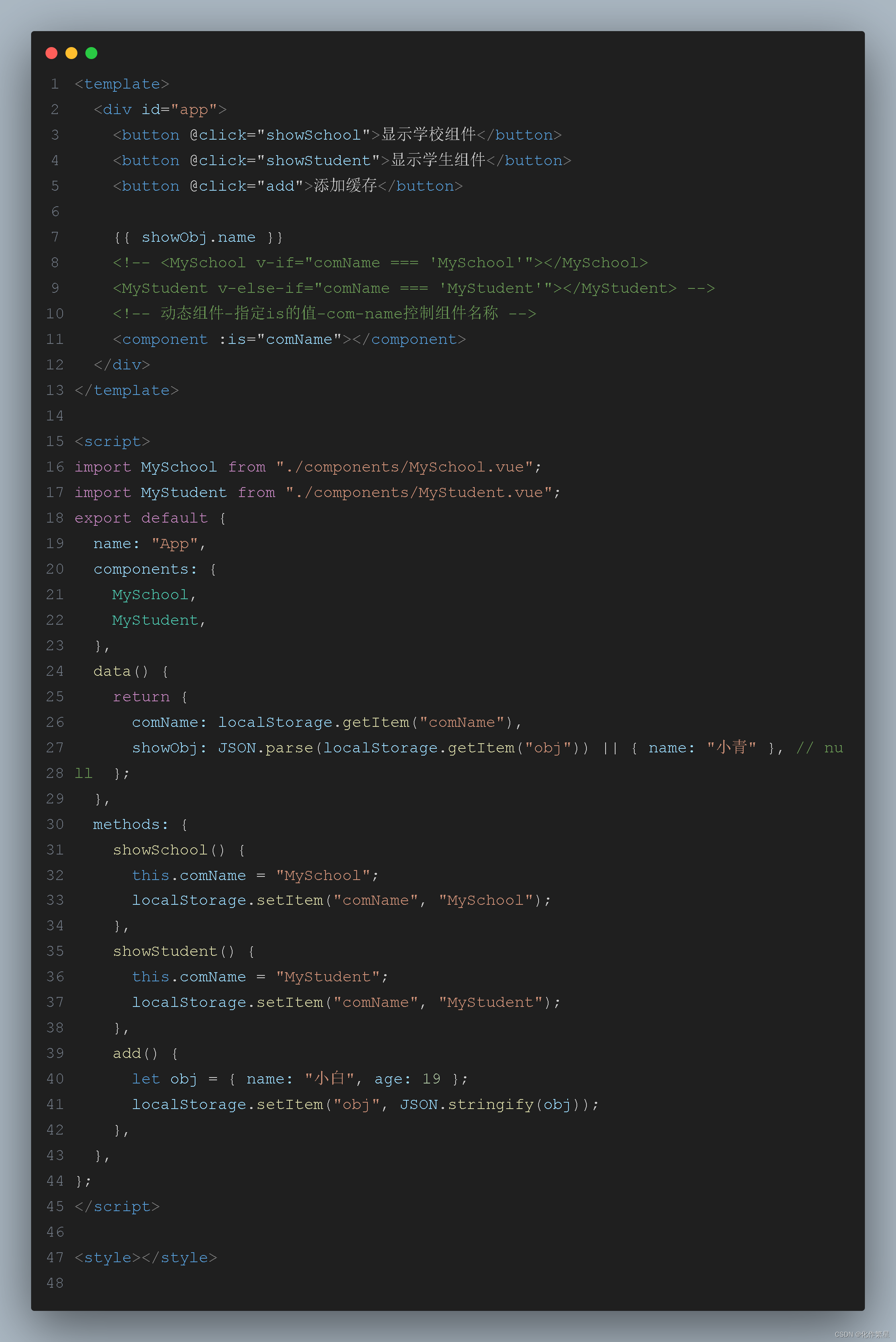Image resolution: width=896 pixels, height=1342 pixels.
Task: Click setItem("comName", "MySchool") on line 33
Action: pyautogui.click(x=399, y=900)
